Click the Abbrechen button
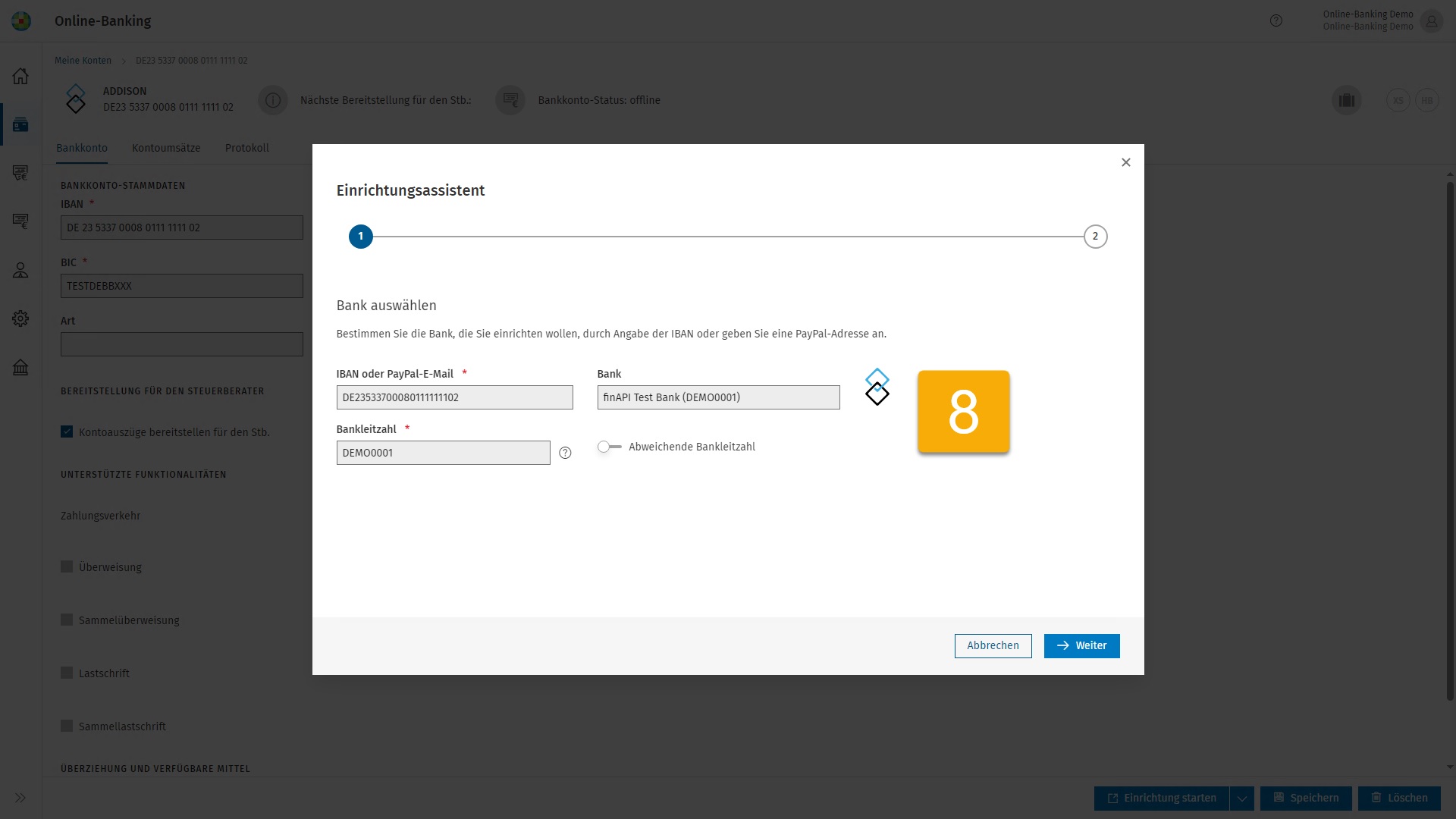The image size is (1456, 819). tap(993, 646)
